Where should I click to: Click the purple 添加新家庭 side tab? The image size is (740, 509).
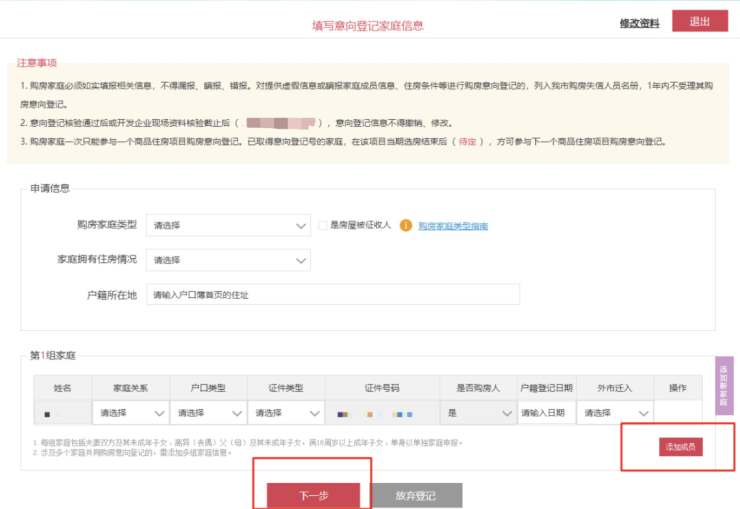724,385
